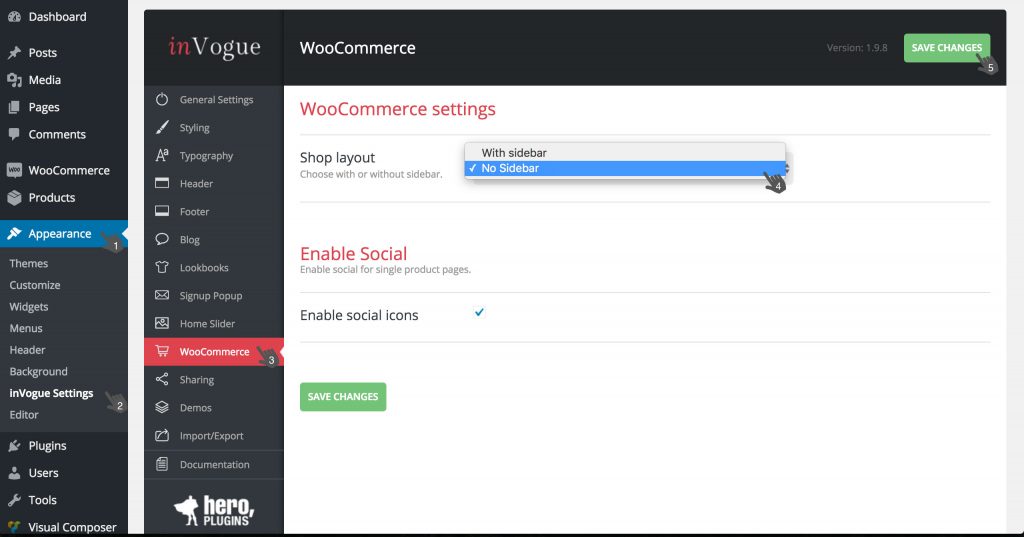The width and height of the screenshot is (1024, 537).
Task: Click the Visual Composer icon
Action: [14, 527]
